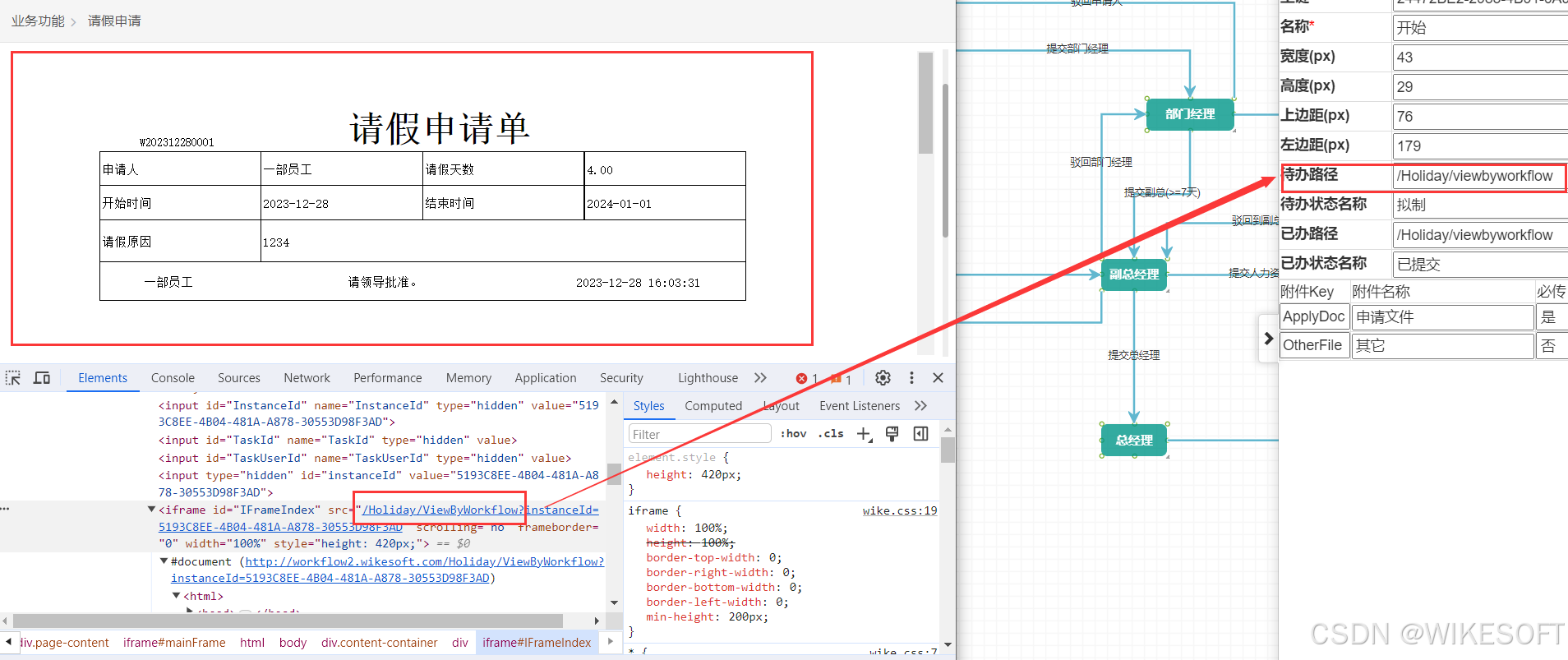
Task: Click the orange warning count badge
Action: [x=841, y=379]
